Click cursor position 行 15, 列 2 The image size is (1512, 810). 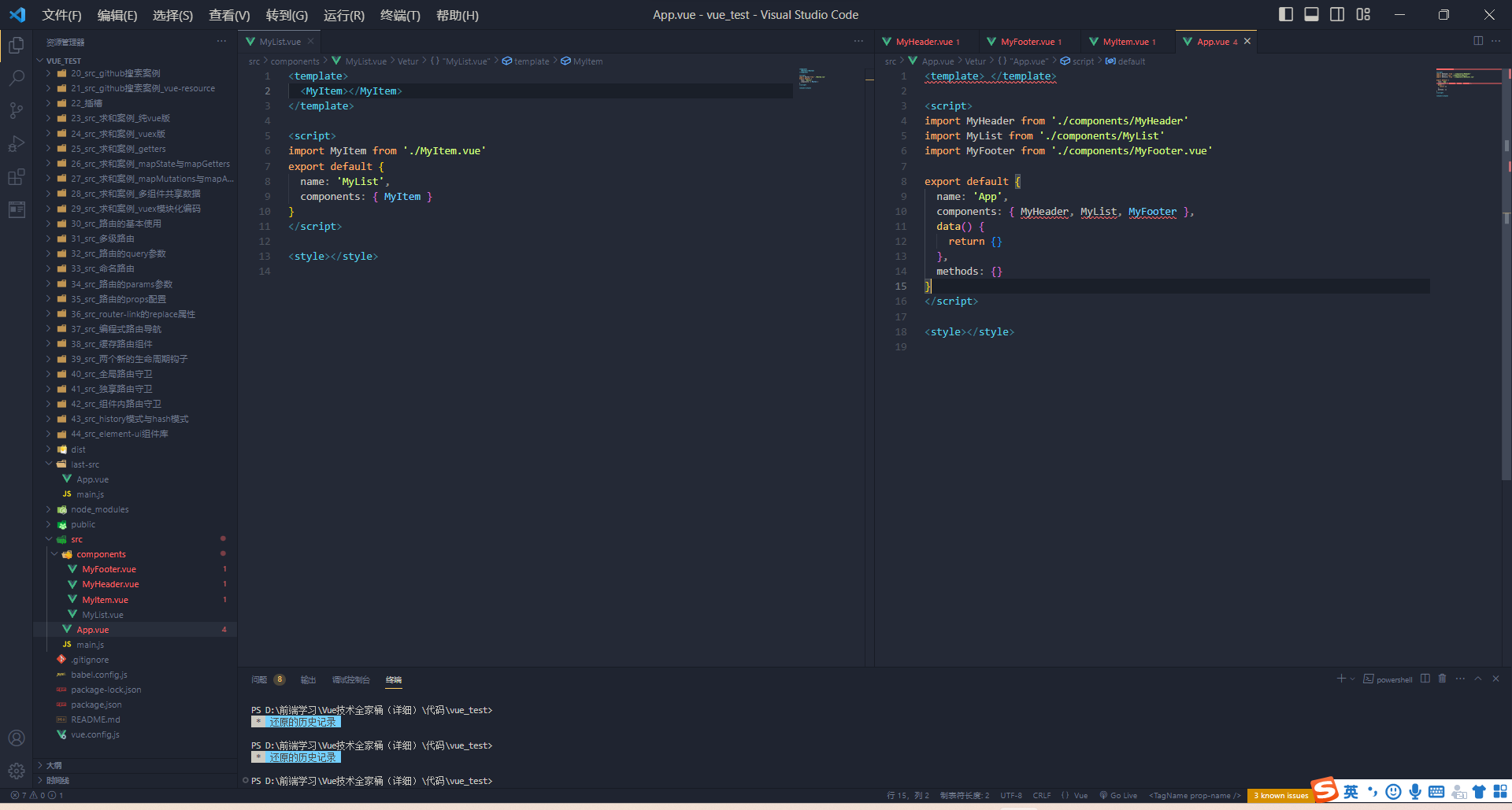pos(908,795)
